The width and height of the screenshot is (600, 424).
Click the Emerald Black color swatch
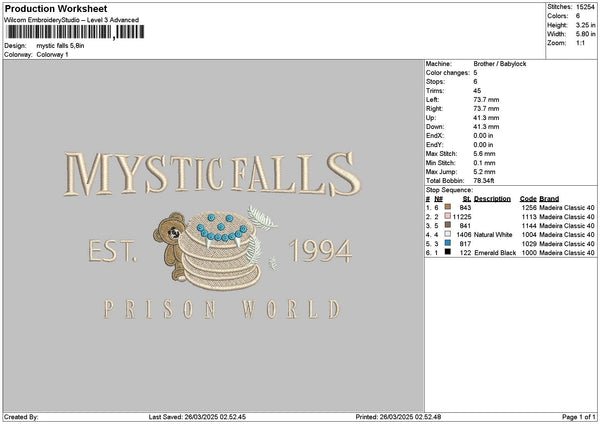(x=448, y=252)
